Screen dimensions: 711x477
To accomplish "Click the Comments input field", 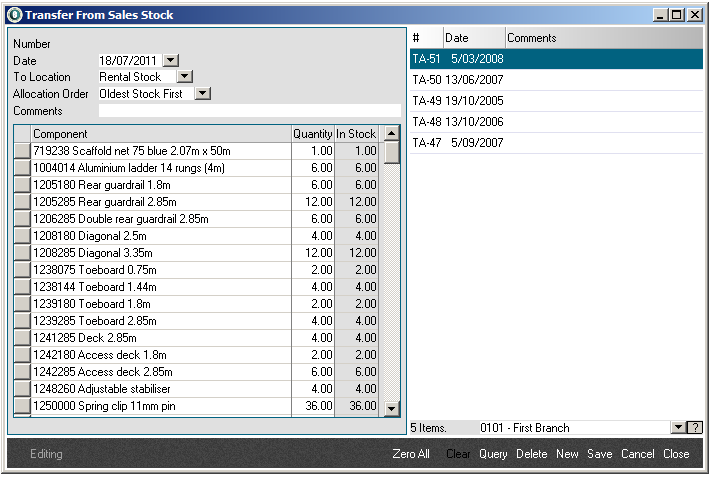I will click(x=249, y=111).
